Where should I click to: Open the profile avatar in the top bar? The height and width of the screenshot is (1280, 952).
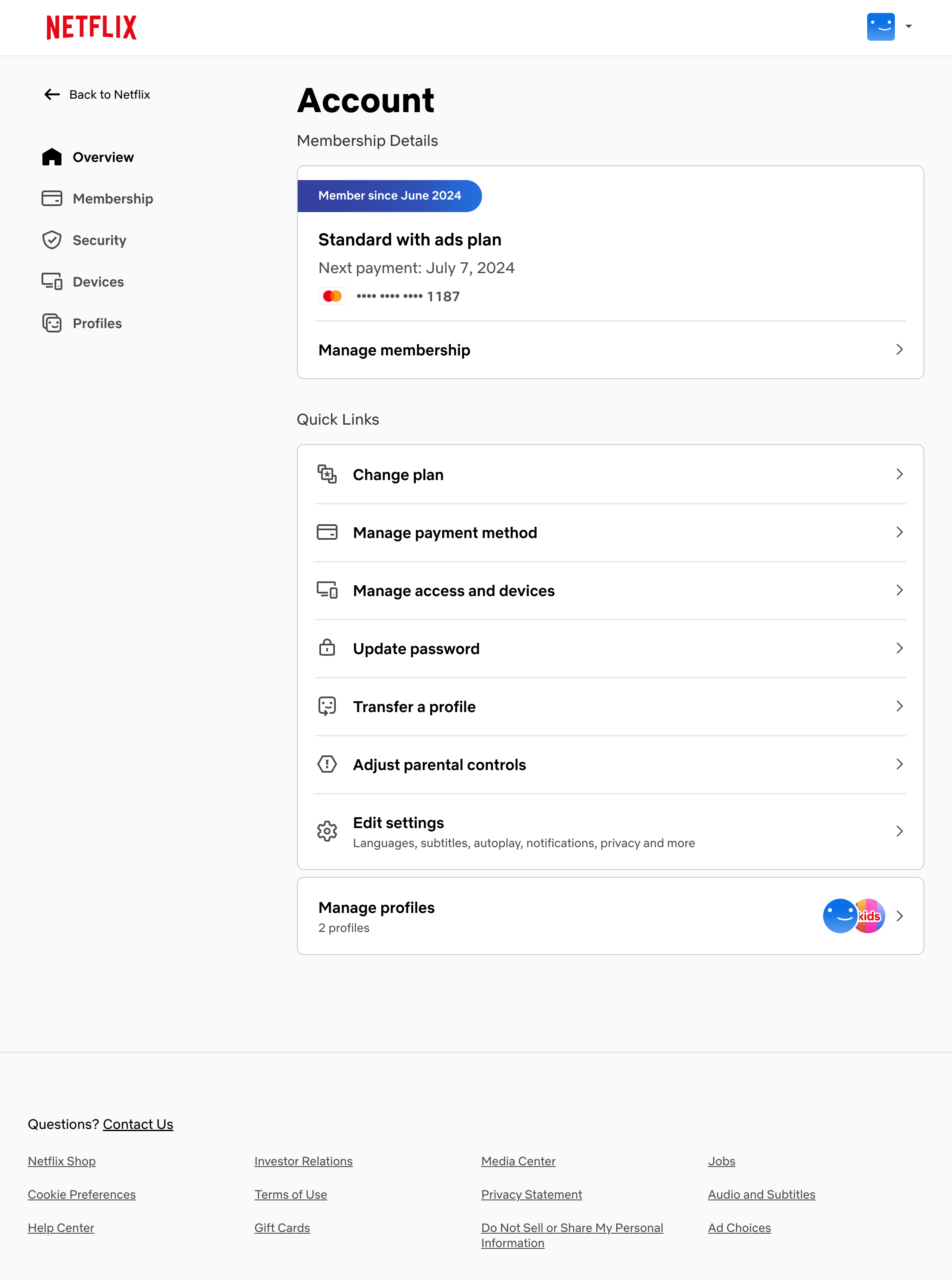pos(881,26)
